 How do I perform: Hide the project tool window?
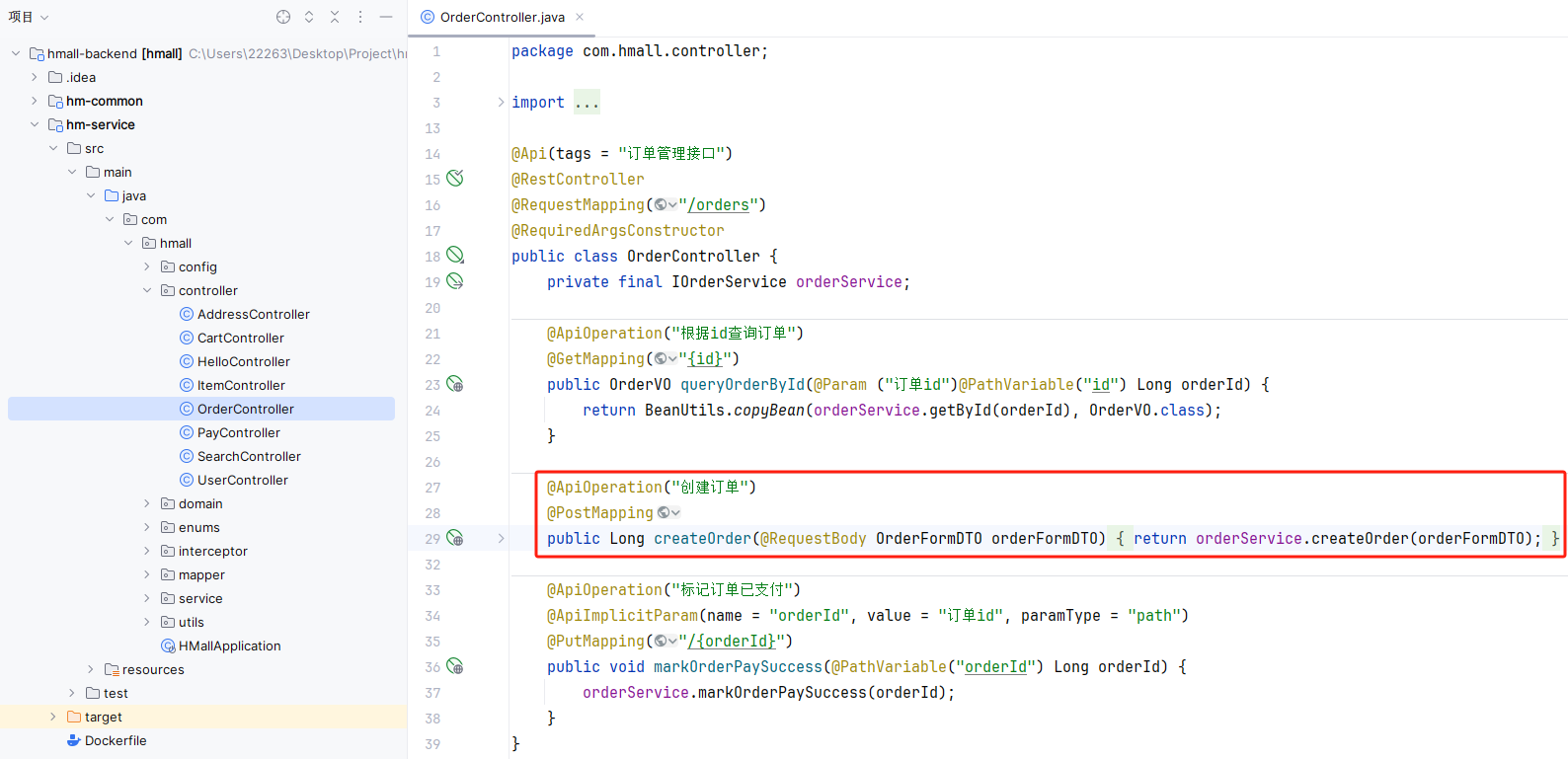pos(386,17)
